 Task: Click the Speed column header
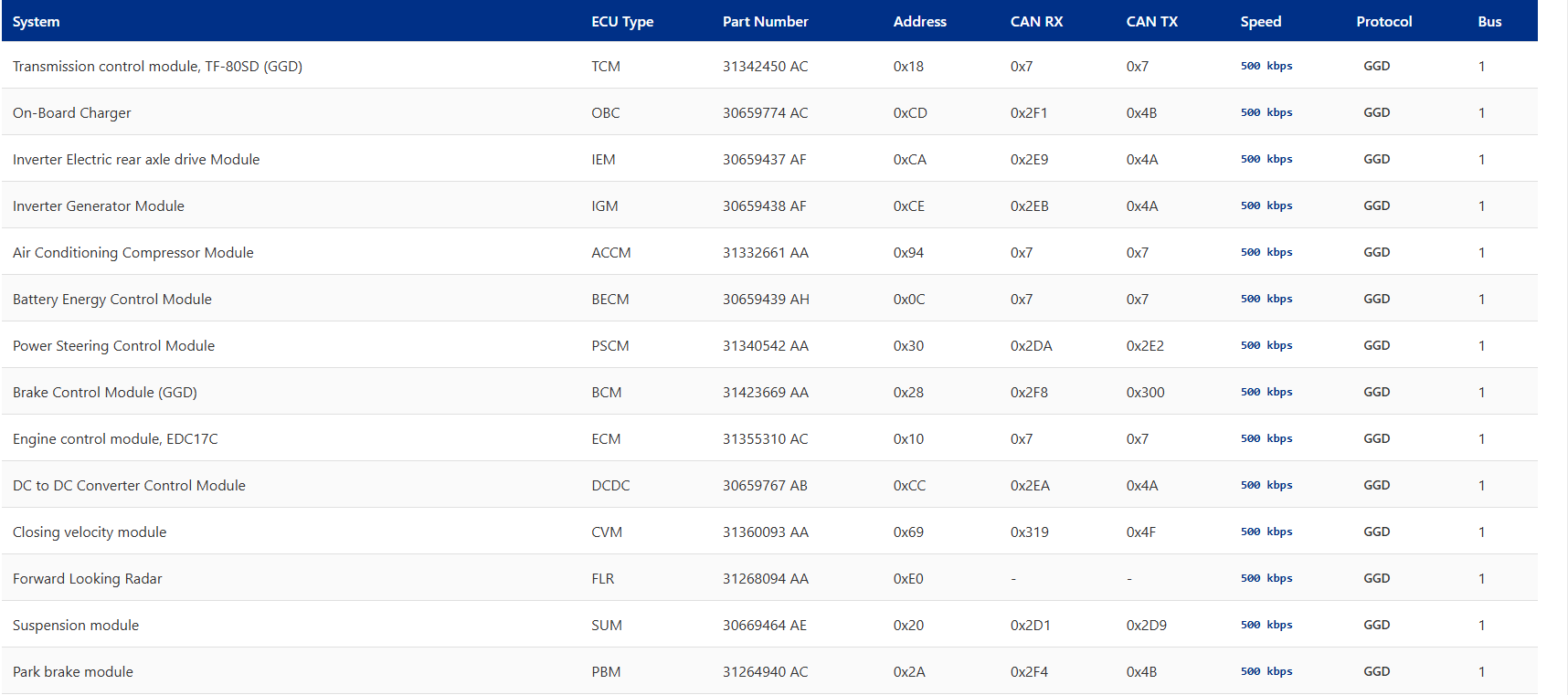pos(1260,22)
